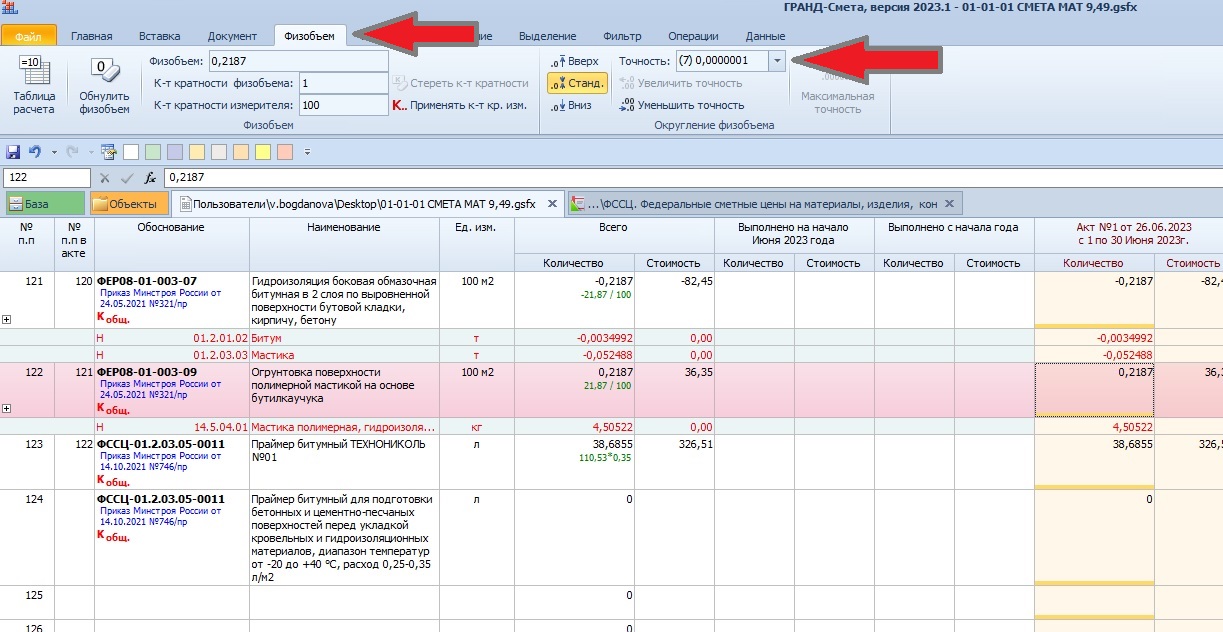Select the Вниз rounding option
Screen dimensions: 1223x632
point(571,105)
